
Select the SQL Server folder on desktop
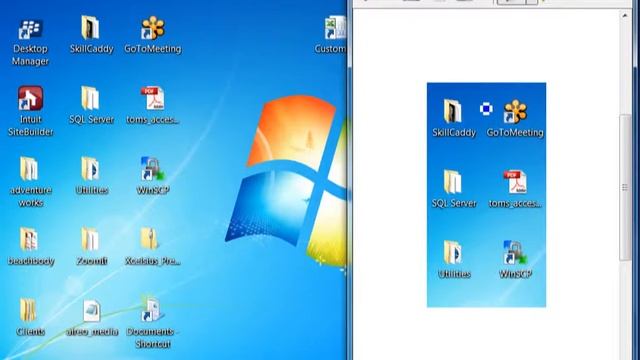(91, 105)
